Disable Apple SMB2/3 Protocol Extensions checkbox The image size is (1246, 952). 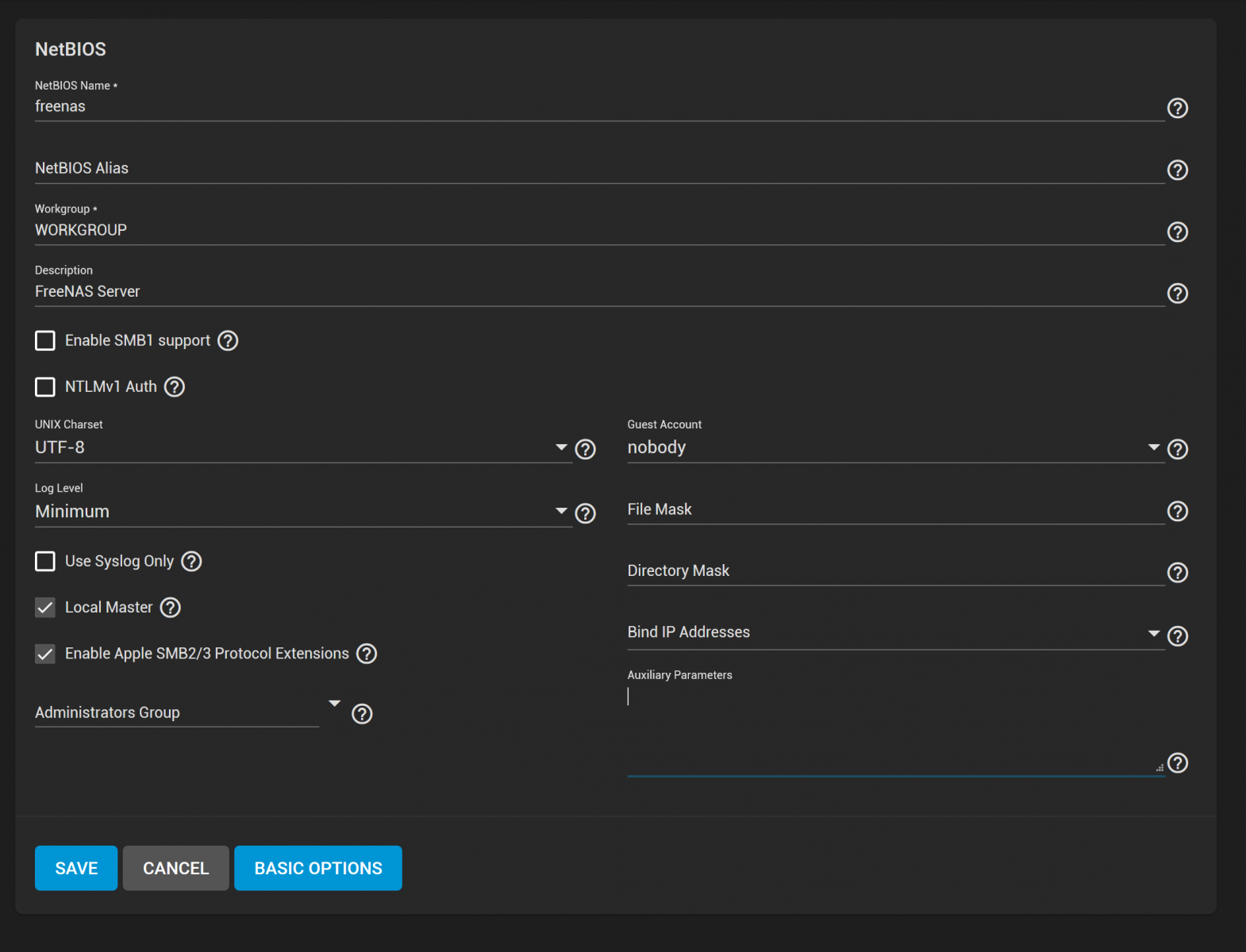(x=45, y=653)
